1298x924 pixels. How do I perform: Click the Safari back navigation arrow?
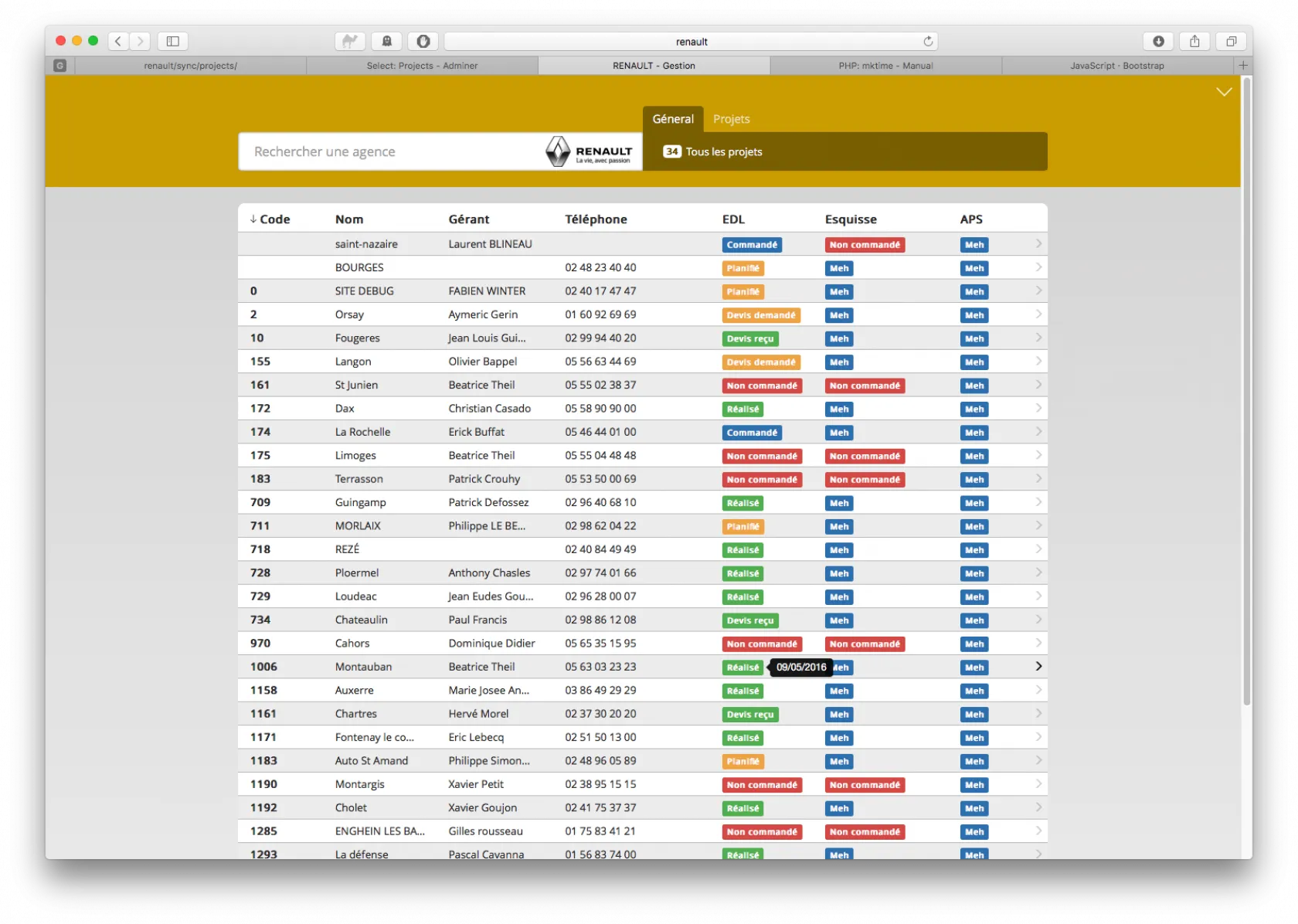[x=118, y=41]
